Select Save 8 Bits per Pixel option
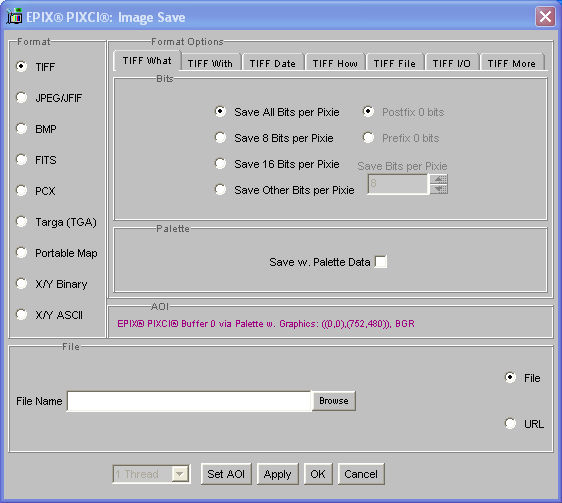562x503 pixels. [x=220, y=138]
